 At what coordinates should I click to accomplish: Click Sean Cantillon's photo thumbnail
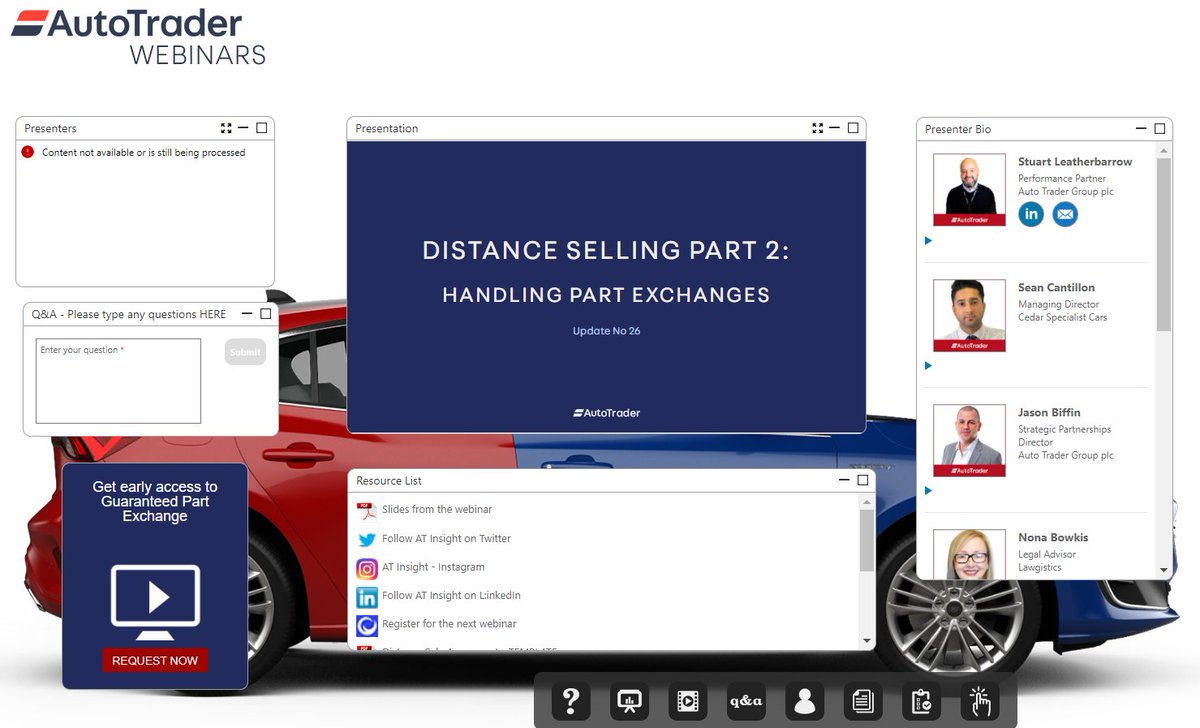coord(969,315)
